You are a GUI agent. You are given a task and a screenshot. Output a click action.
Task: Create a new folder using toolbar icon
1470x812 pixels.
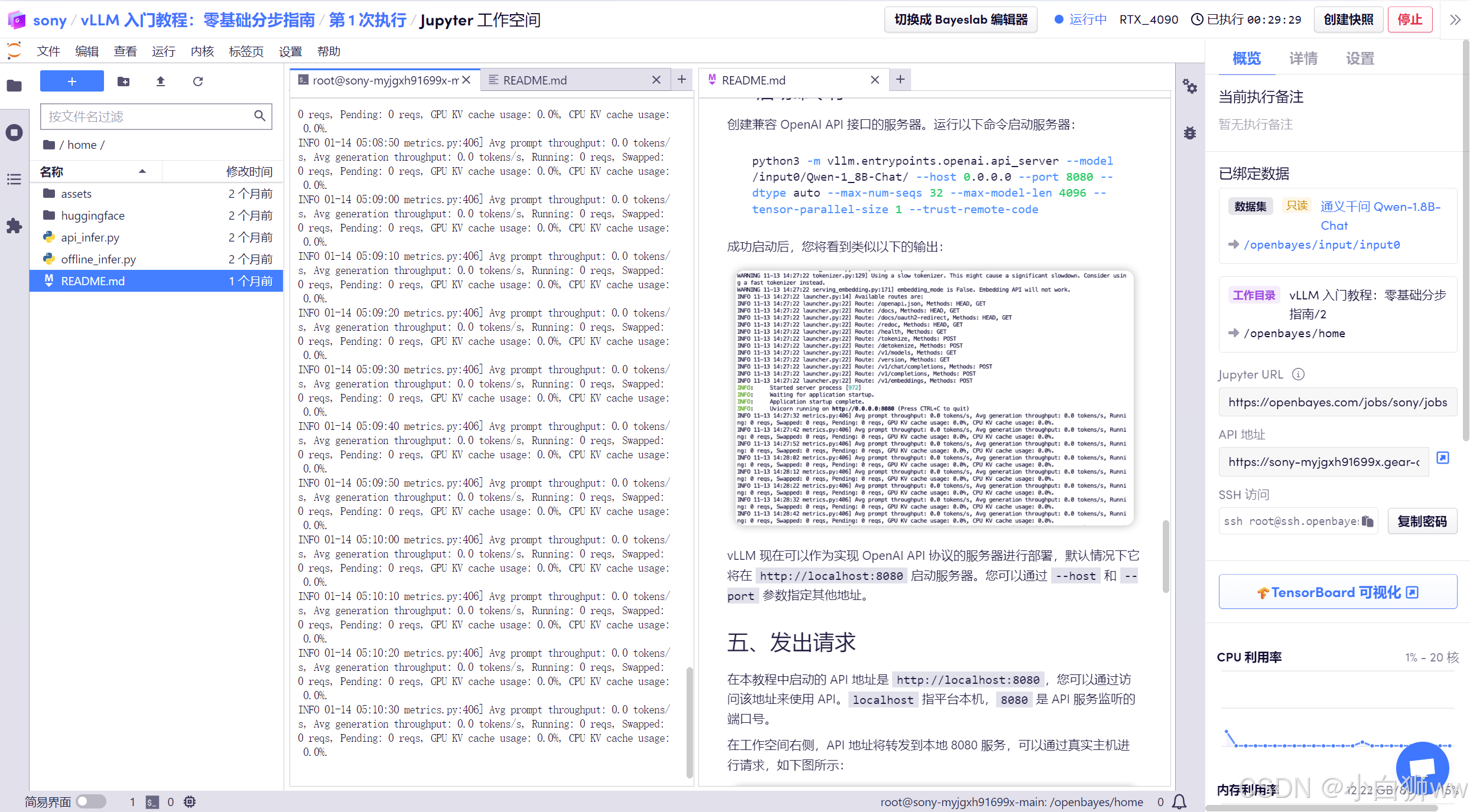[123, 81]
